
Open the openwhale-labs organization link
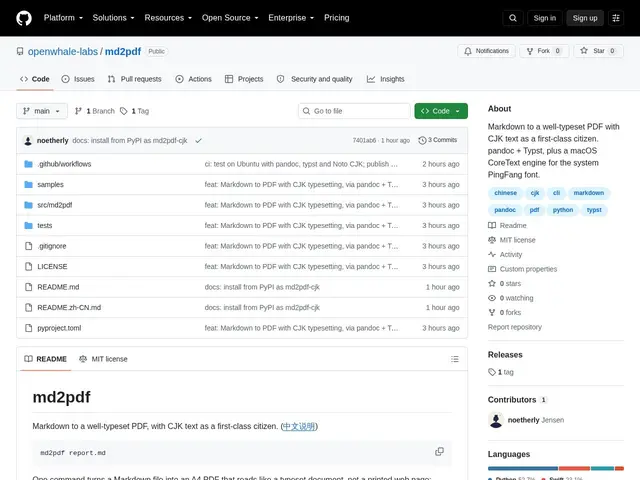pyautogui.click(x=63, y=51)
